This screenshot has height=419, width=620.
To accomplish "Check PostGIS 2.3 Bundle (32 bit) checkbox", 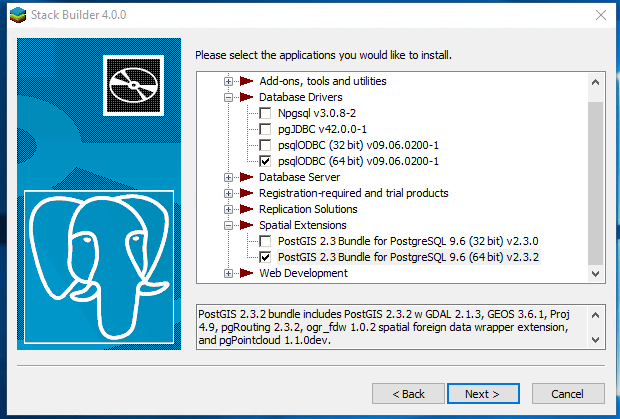I will click(265, 241).
